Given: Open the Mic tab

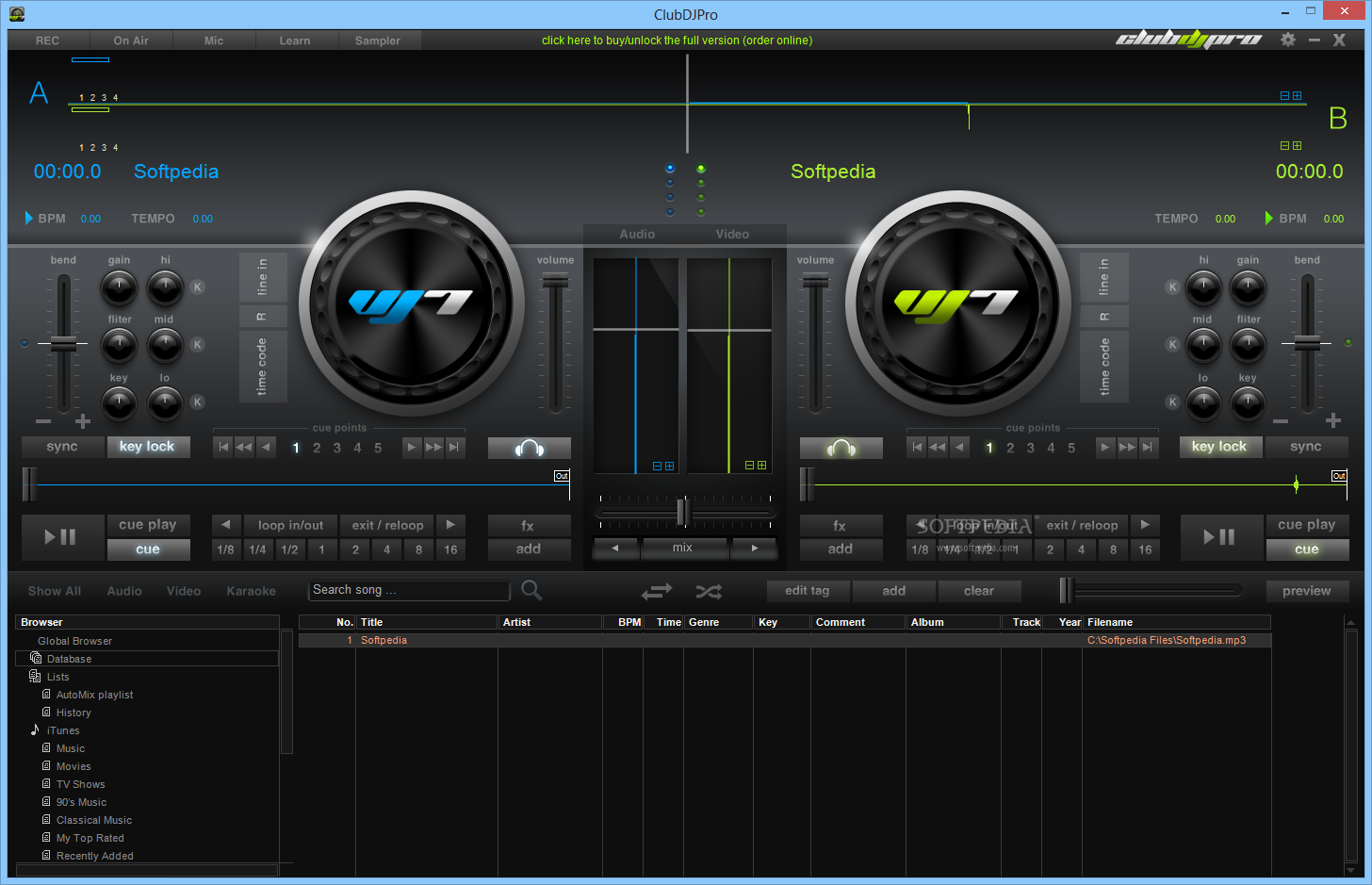Looking at the screenshot, I should (x=214, y=41).
